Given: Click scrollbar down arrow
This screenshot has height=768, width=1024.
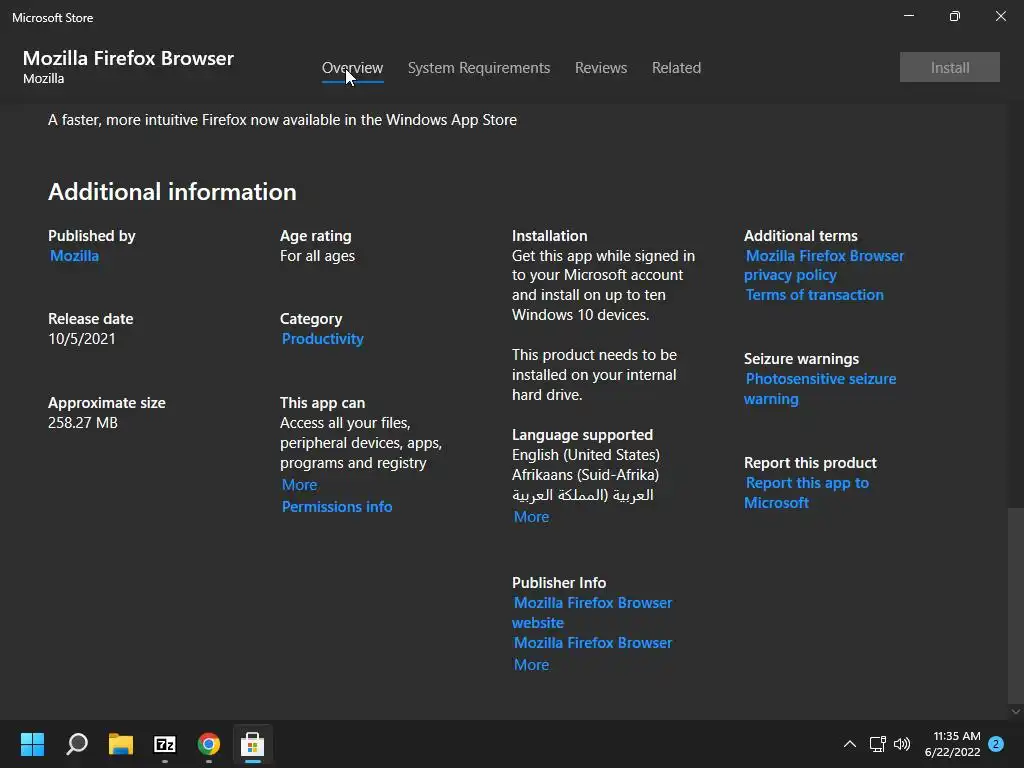Looking at the screenshot, I should pos(1015,711).
